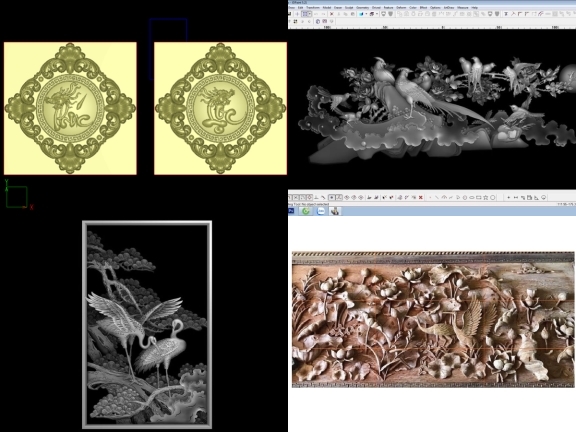576x432 pixels.
Task: Select the circle shape tool
Action: click(x=493, y=198)
